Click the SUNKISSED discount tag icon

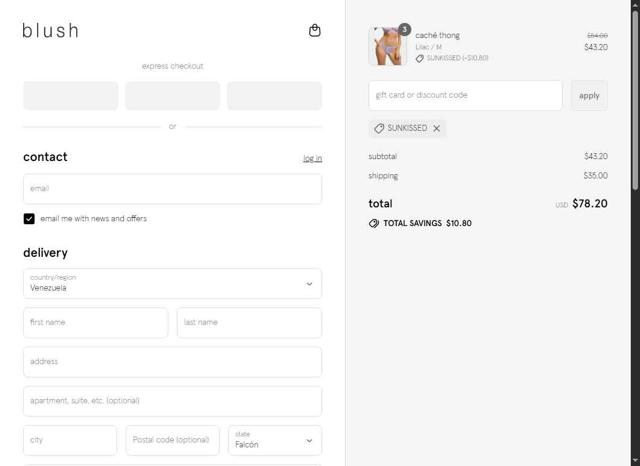[379, 129]
